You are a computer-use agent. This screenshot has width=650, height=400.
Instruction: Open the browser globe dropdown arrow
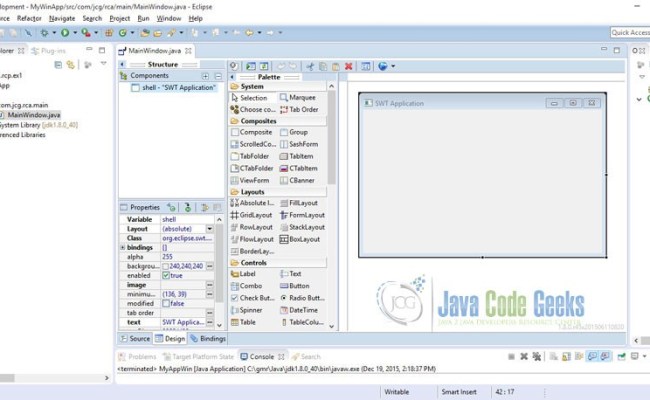pos(393,66)
